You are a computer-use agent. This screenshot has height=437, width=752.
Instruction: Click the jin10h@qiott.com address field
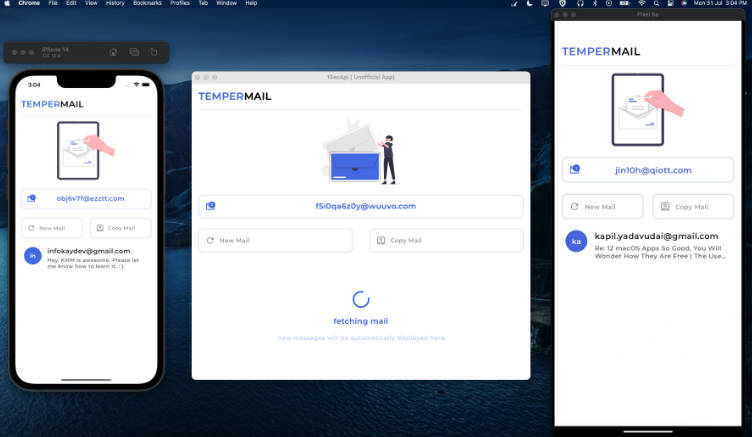[648, 170]
